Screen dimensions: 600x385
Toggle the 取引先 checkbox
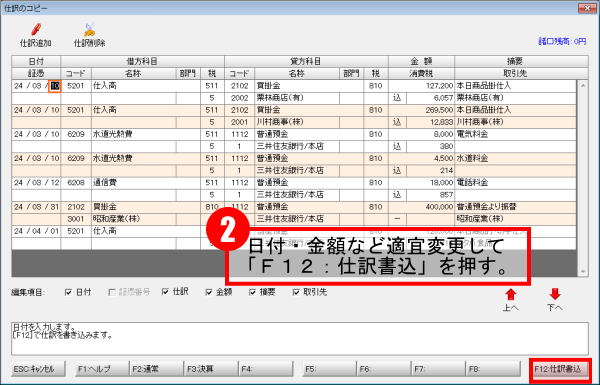tap(296, 292)
